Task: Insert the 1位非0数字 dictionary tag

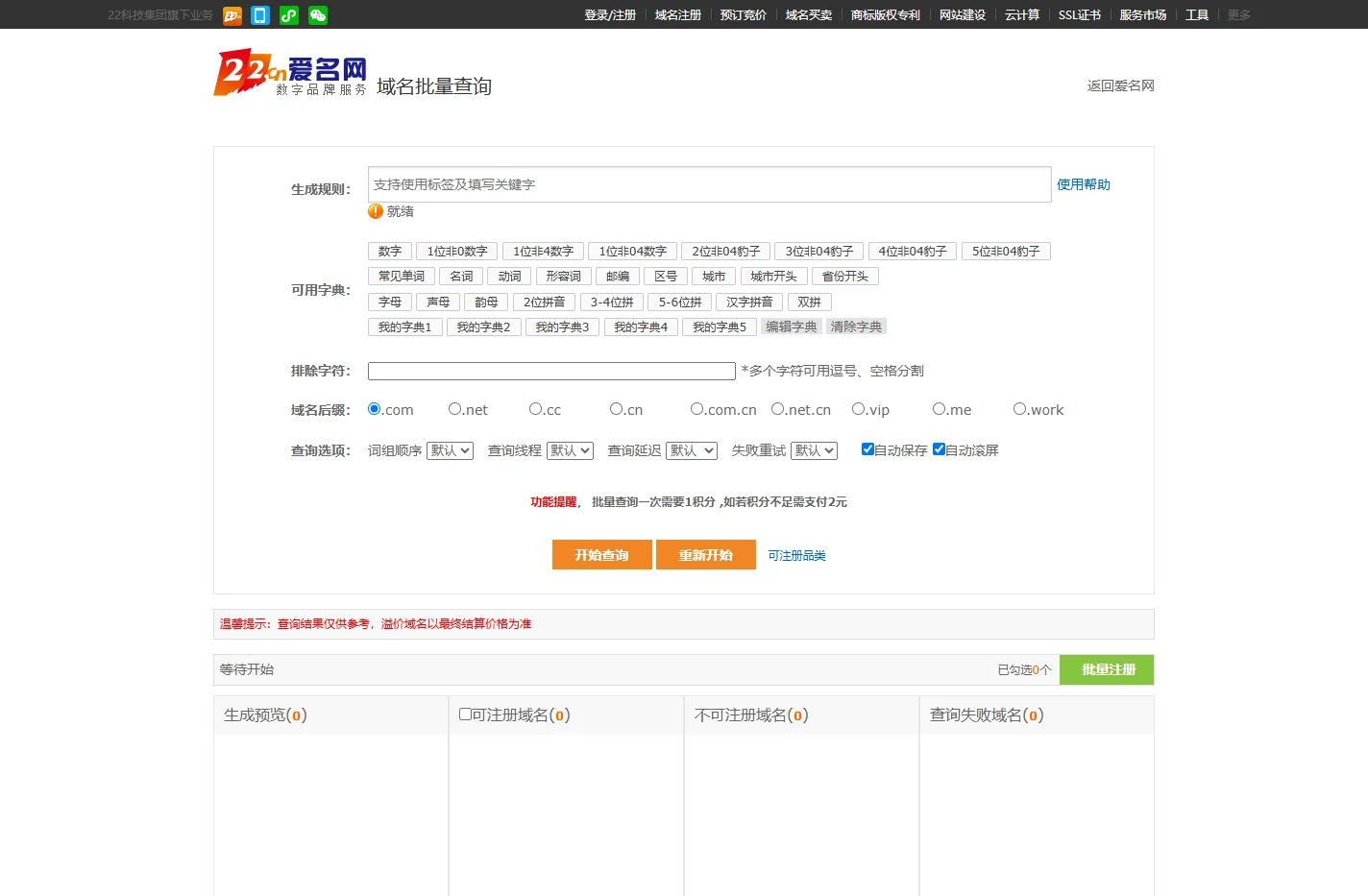Action: pyautogui.click(x=457, y=251)
